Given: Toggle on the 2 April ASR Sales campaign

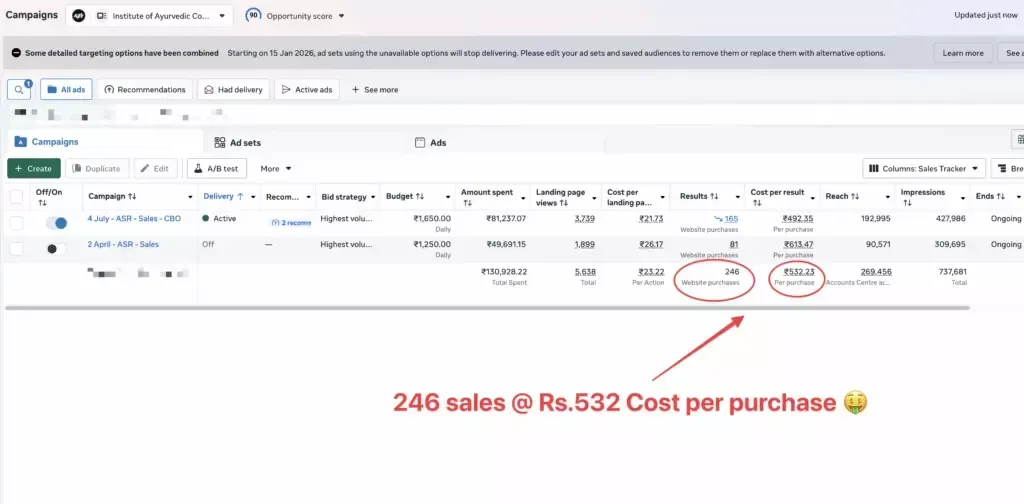Looking at the screenshot, I should click(x=56, y=249).
